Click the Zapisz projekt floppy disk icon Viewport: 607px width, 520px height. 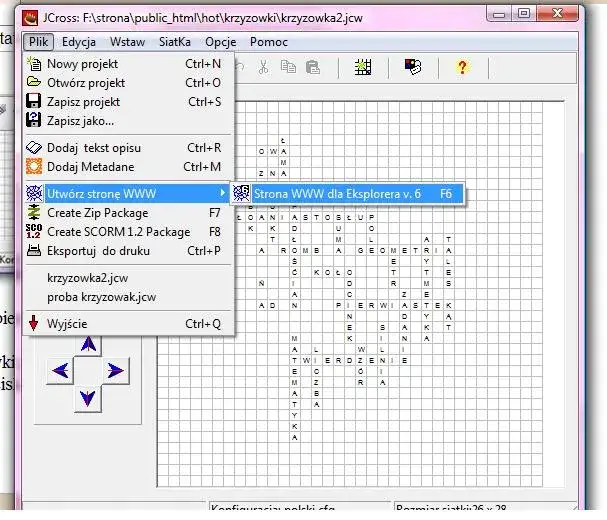tap(34, 101)
